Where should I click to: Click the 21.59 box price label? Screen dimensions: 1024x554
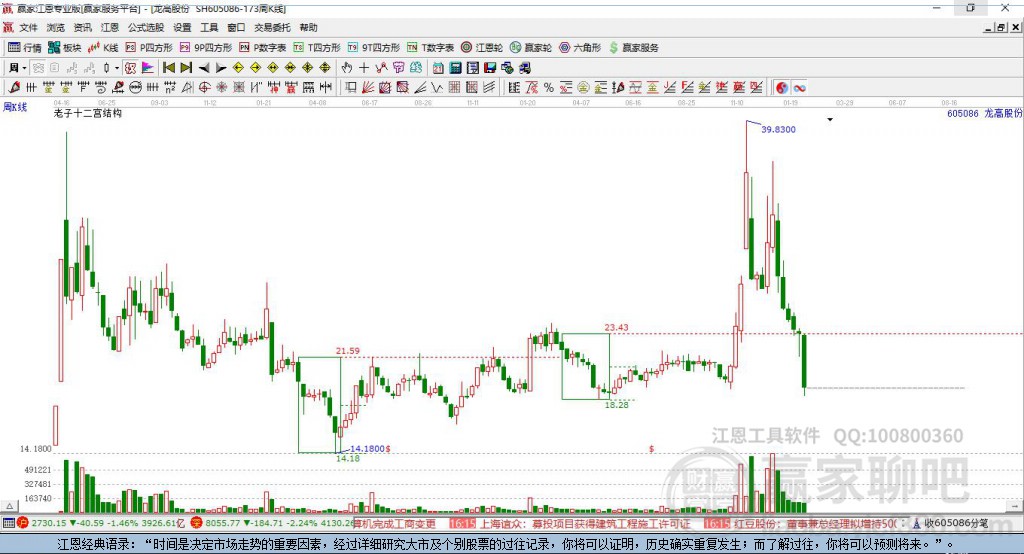[x=347, y=351]
